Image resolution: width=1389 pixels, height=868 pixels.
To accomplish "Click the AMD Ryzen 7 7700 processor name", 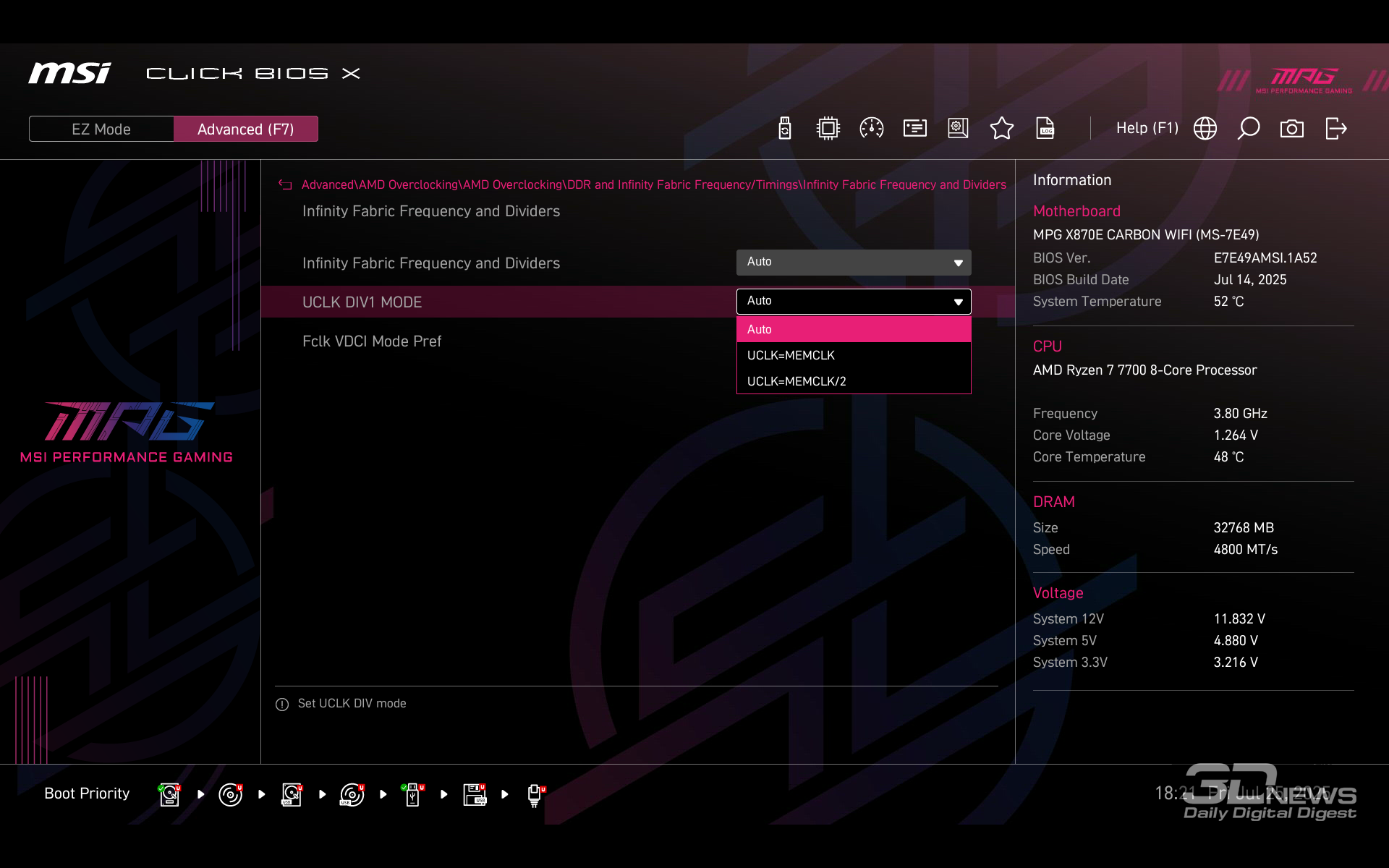I will click(1144, 370).
